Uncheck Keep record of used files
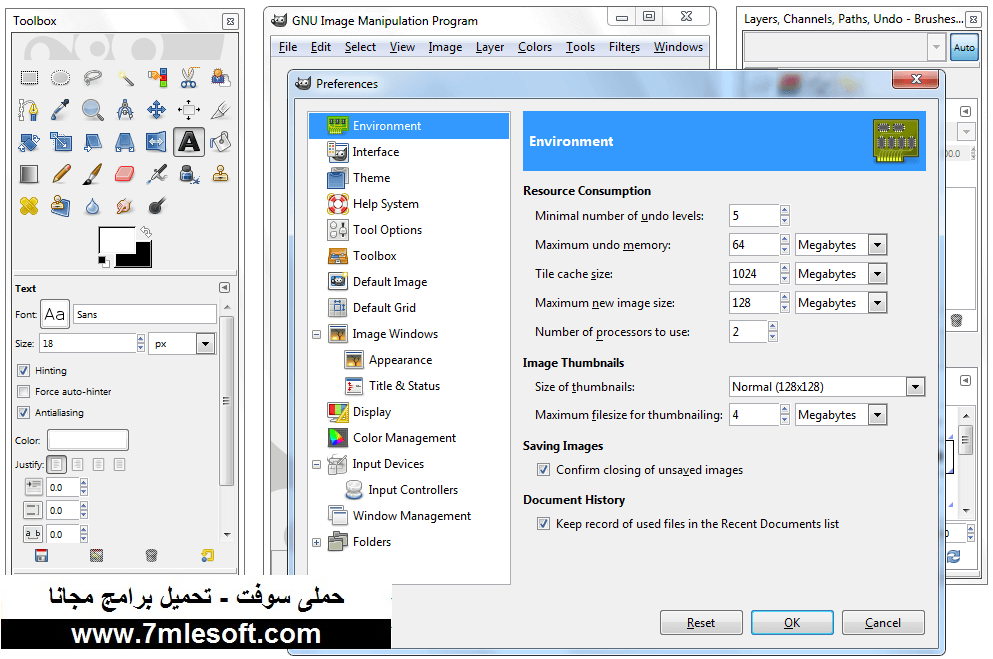The image size is (993, 659). [543, 524]
